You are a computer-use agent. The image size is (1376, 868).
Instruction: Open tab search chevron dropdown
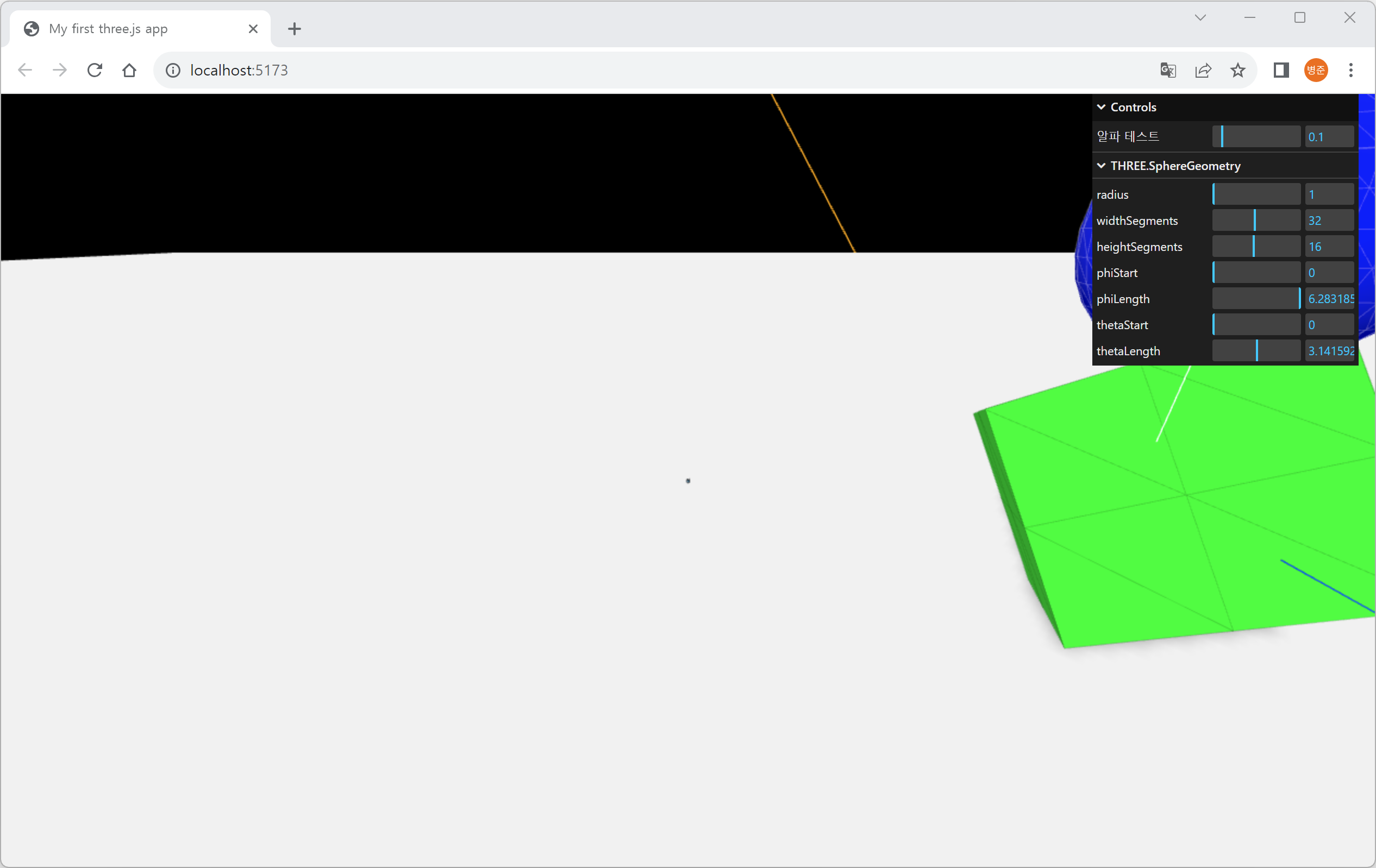click(1200, 18)
